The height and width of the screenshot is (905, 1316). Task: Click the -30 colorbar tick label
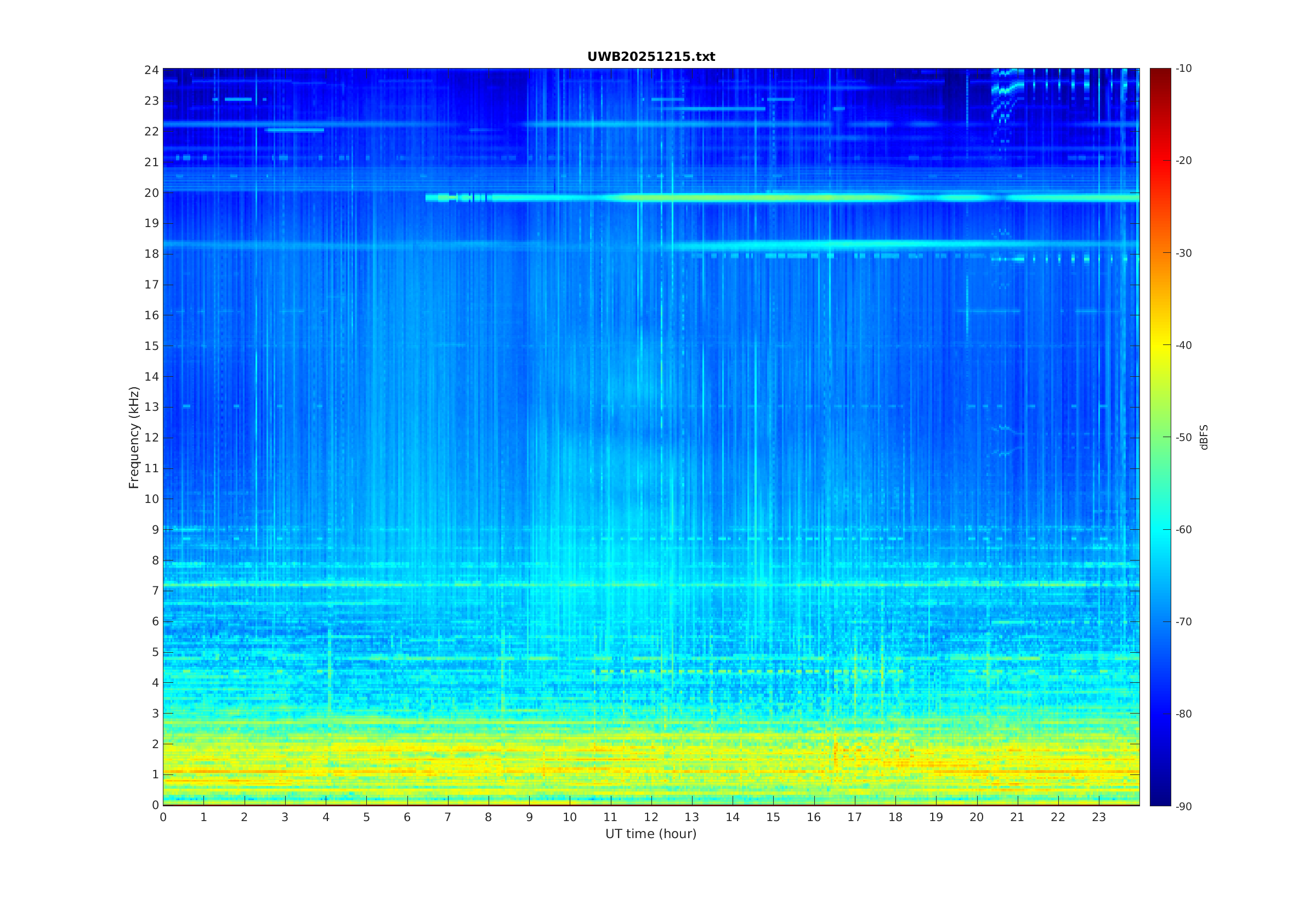coord(1183,253)
